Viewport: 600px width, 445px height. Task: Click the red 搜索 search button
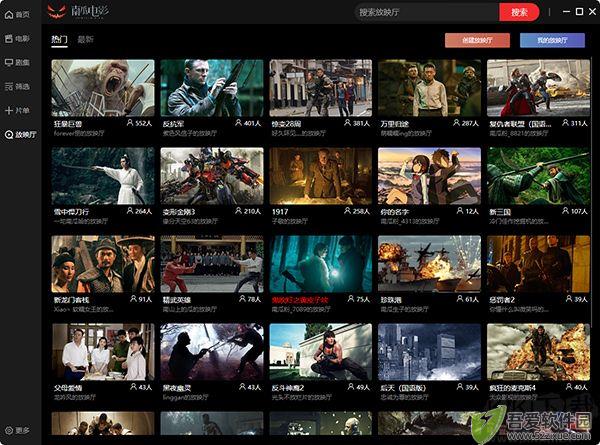tap(519, 12)
